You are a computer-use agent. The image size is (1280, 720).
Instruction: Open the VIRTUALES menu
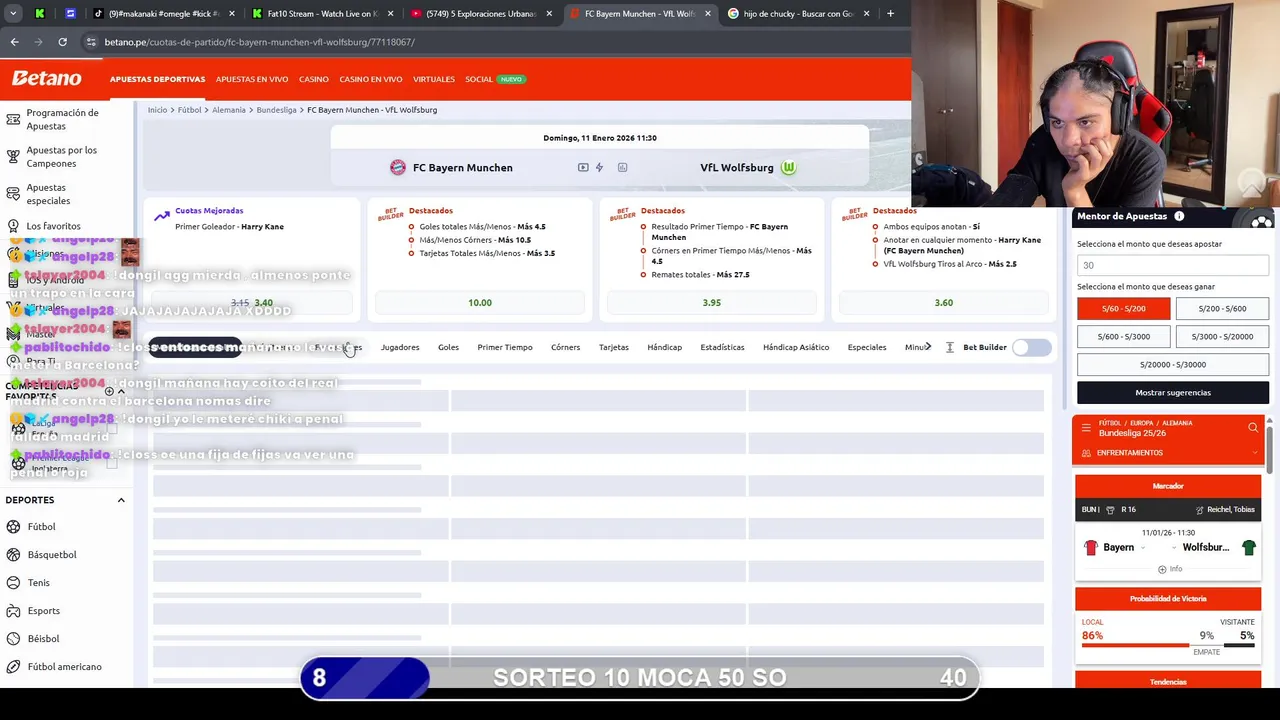tap(433, 79)
